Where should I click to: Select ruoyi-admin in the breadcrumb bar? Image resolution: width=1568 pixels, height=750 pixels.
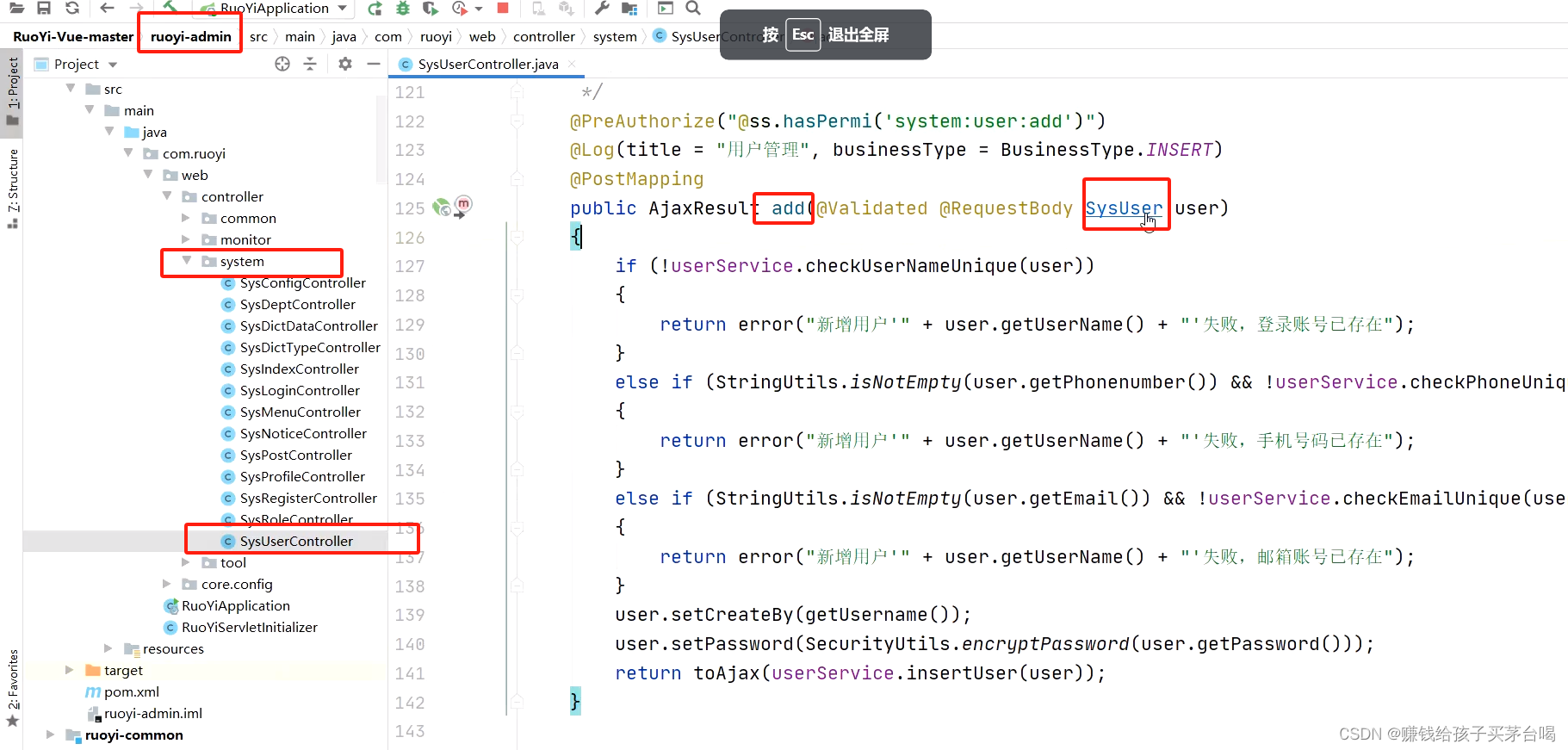[x=190, y=36]
